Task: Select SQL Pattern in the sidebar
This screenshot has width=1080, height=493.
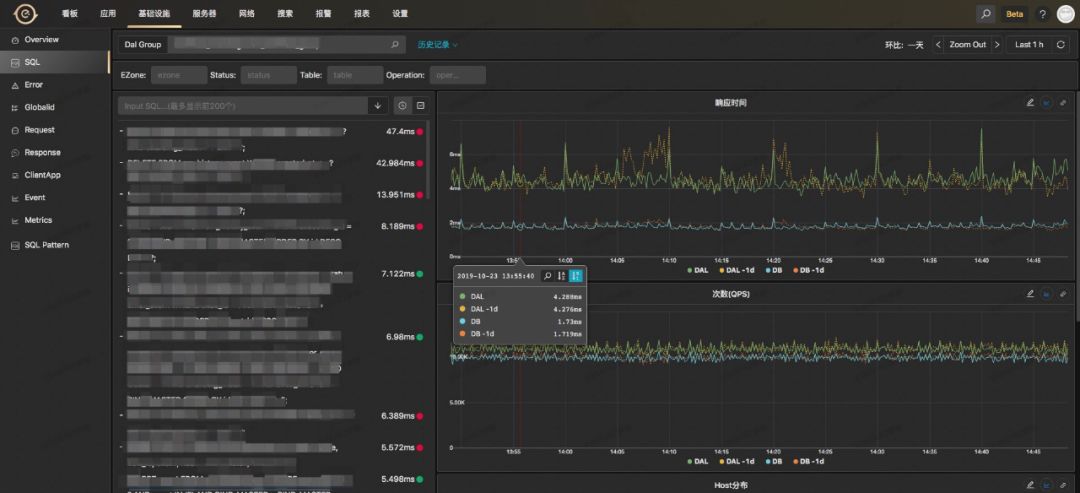Action: (47, 245)
